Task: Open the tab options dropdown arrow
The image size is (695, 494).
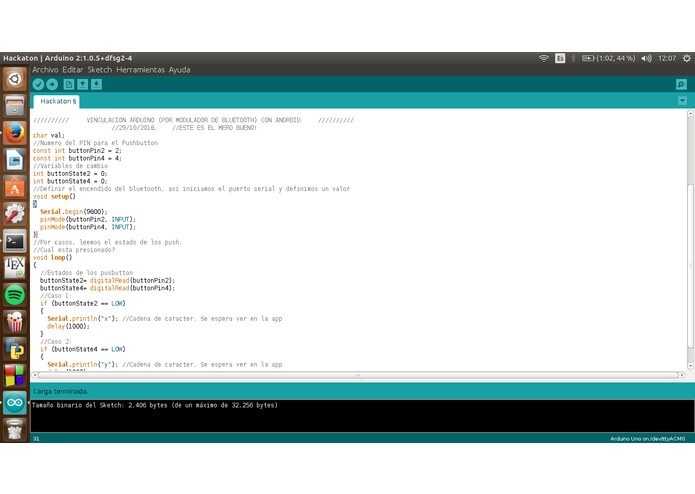Action: [x=682, y=101]
